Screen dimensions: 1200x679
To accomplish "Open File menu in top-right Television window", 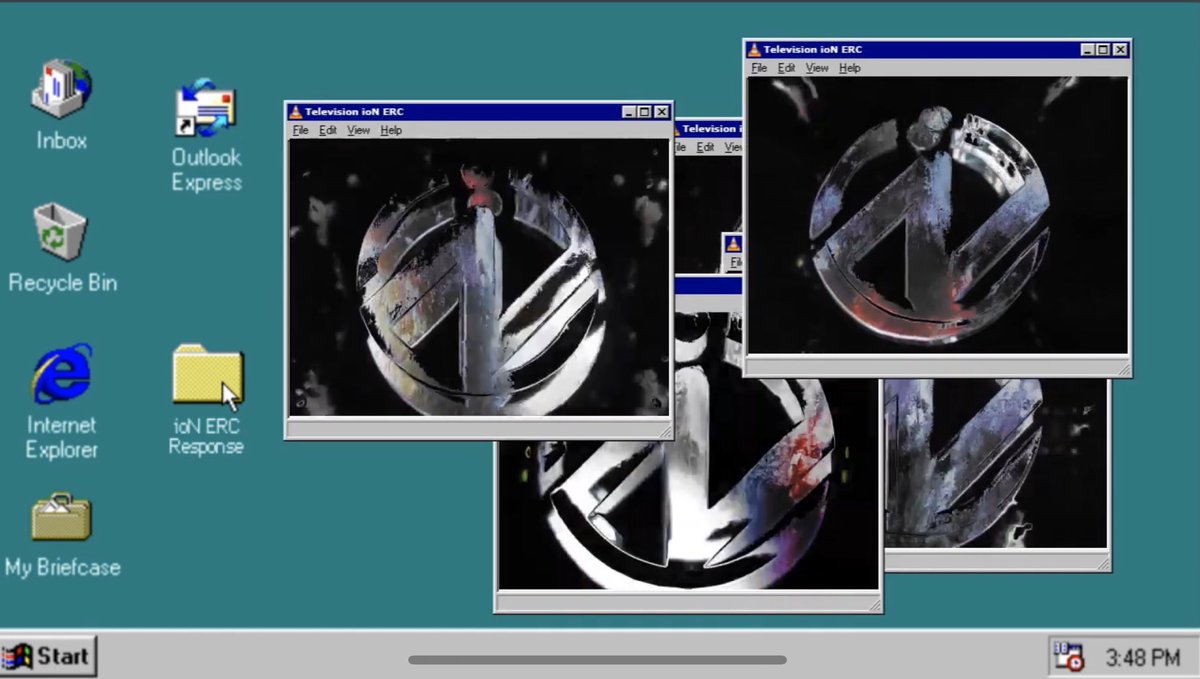I will (x=759, y=68).
